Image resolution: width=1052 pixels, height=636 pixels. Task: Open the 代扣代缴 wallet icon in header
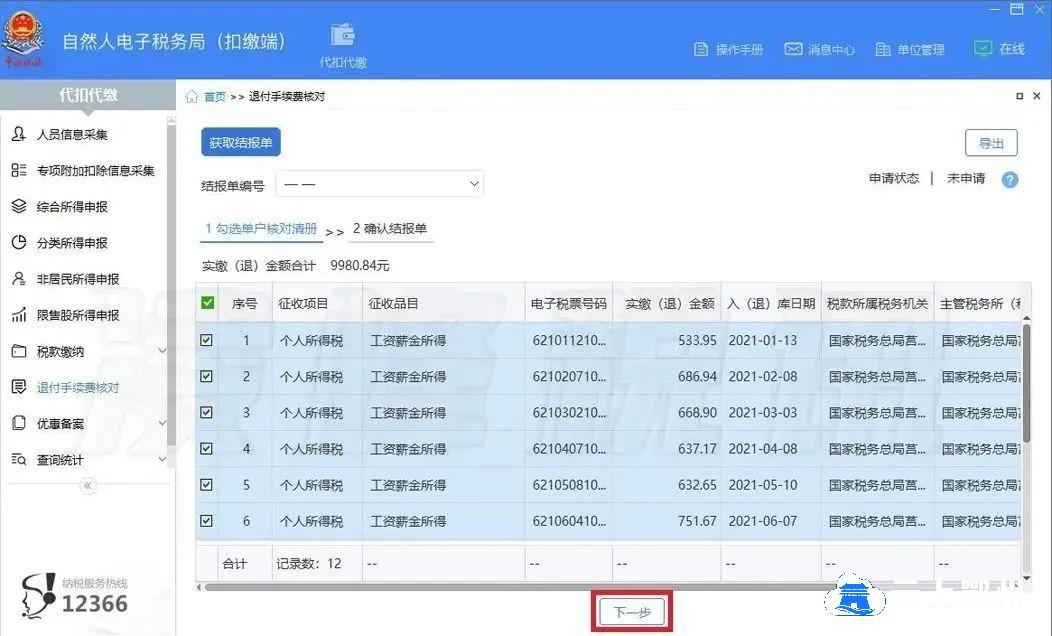pyautogui.click(x=343, y=34)
